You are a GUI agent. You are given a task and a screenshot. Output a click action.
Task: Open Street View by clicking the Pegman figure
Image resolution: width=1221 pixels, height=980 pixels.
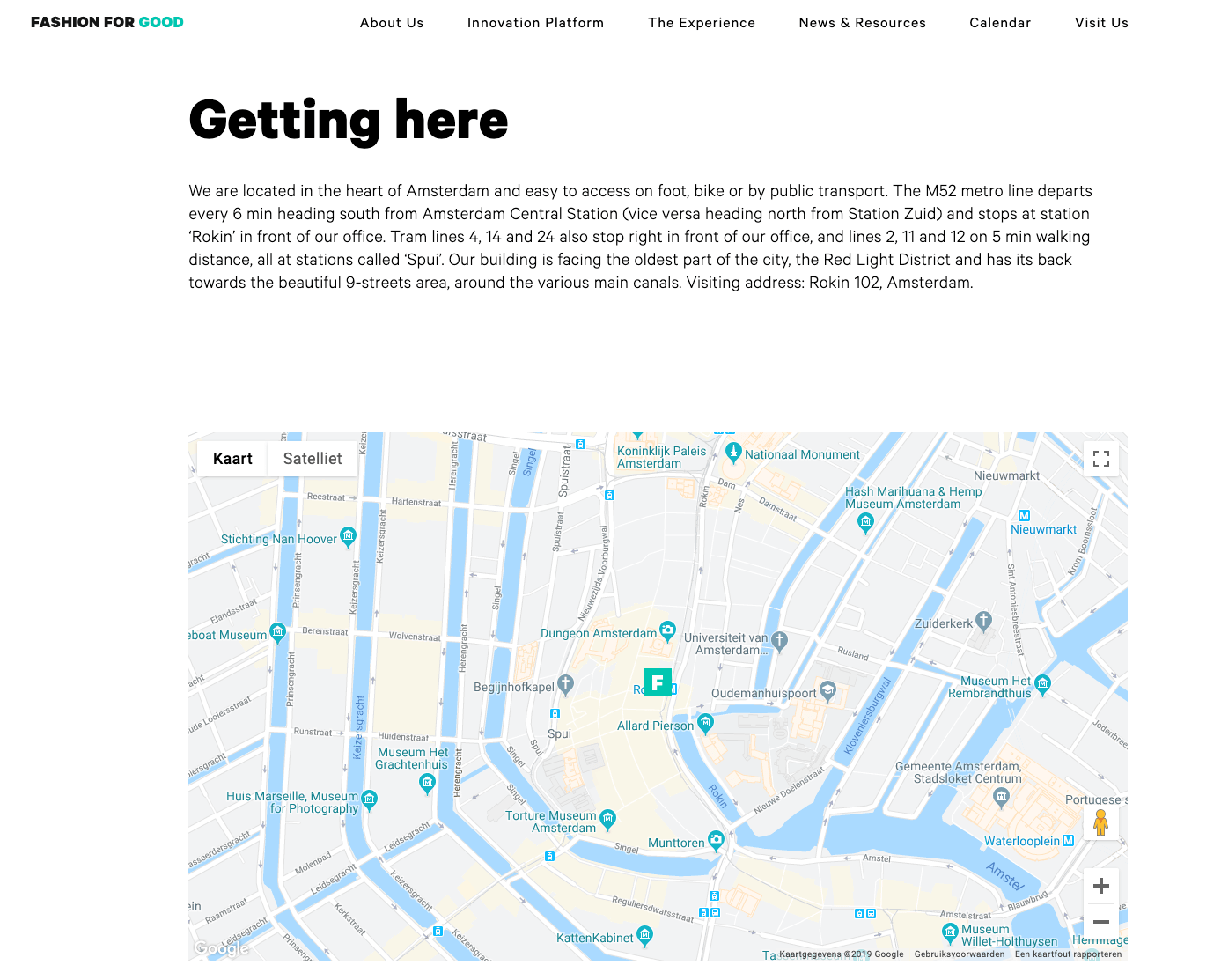pyautogui.click(x=1101, y=824)
